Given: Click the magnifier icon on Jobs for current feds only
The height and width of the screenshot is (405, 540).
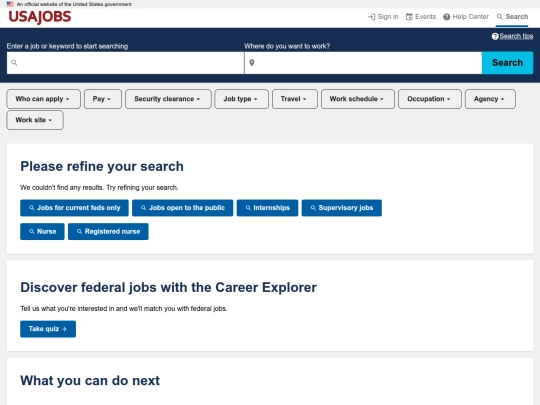Looking at the screenshot, I should pos(32,208).
